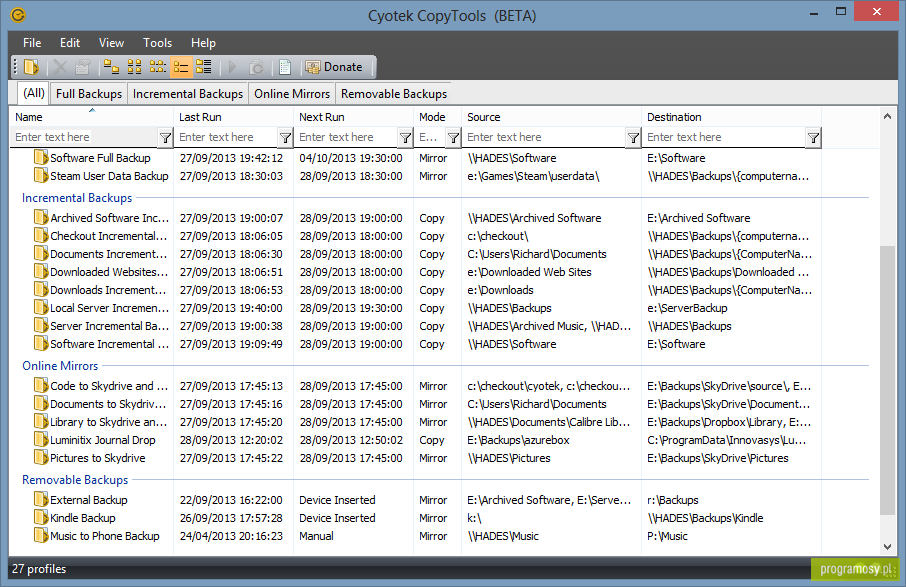The width and height of the screenshot is (906, 587).
Task: Click the Run profile play icon
Action: pyautogui.click(x=232, y=67)
